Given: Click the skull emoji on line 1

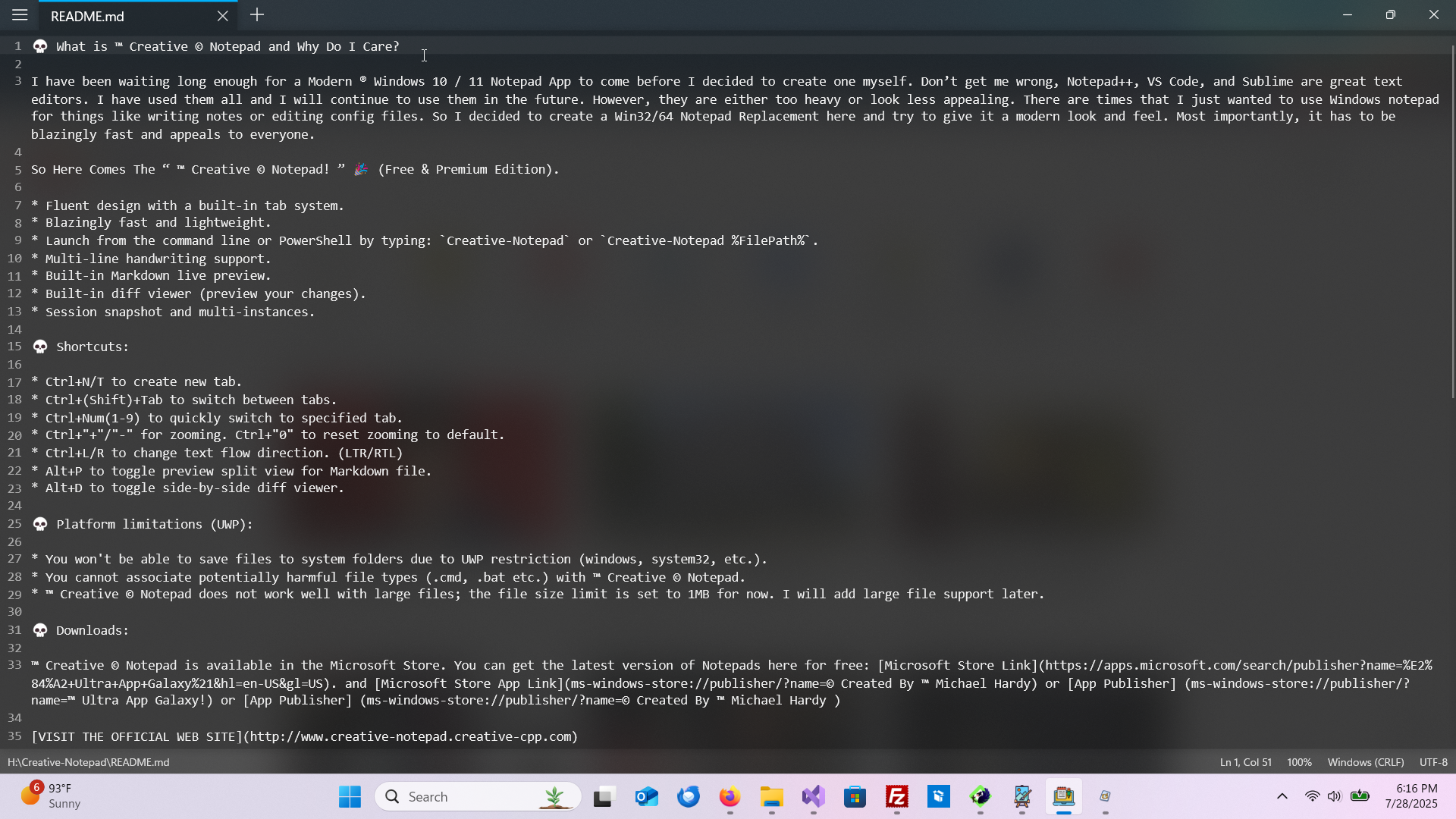Looking at the screenshot, I should [40, 47].
